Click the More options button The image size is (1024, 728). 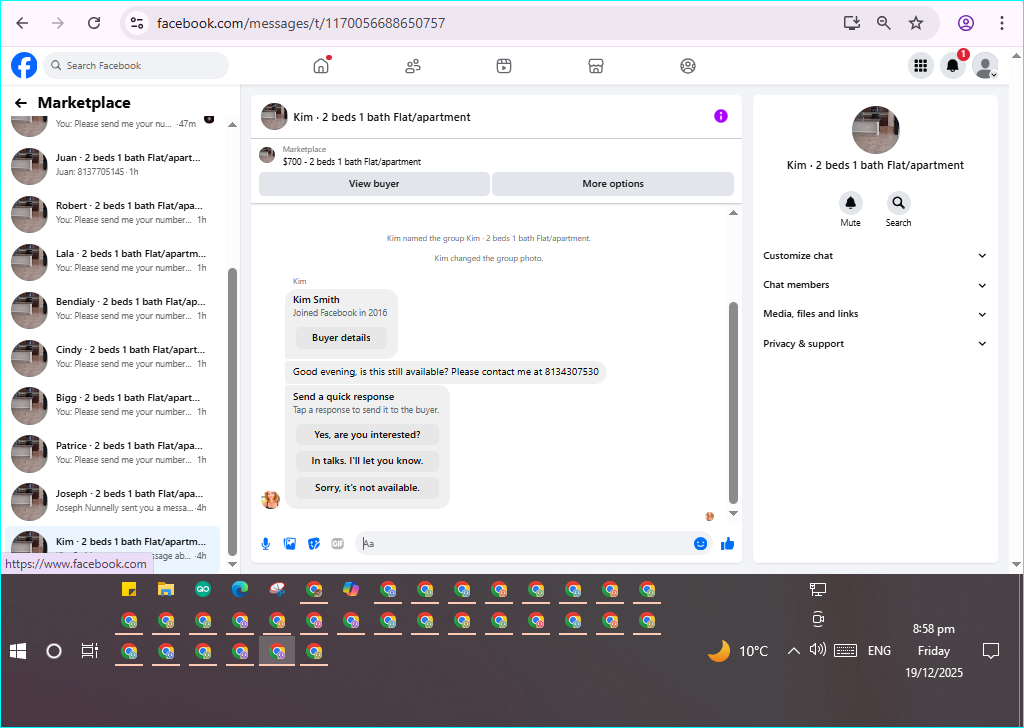point(613,184)
